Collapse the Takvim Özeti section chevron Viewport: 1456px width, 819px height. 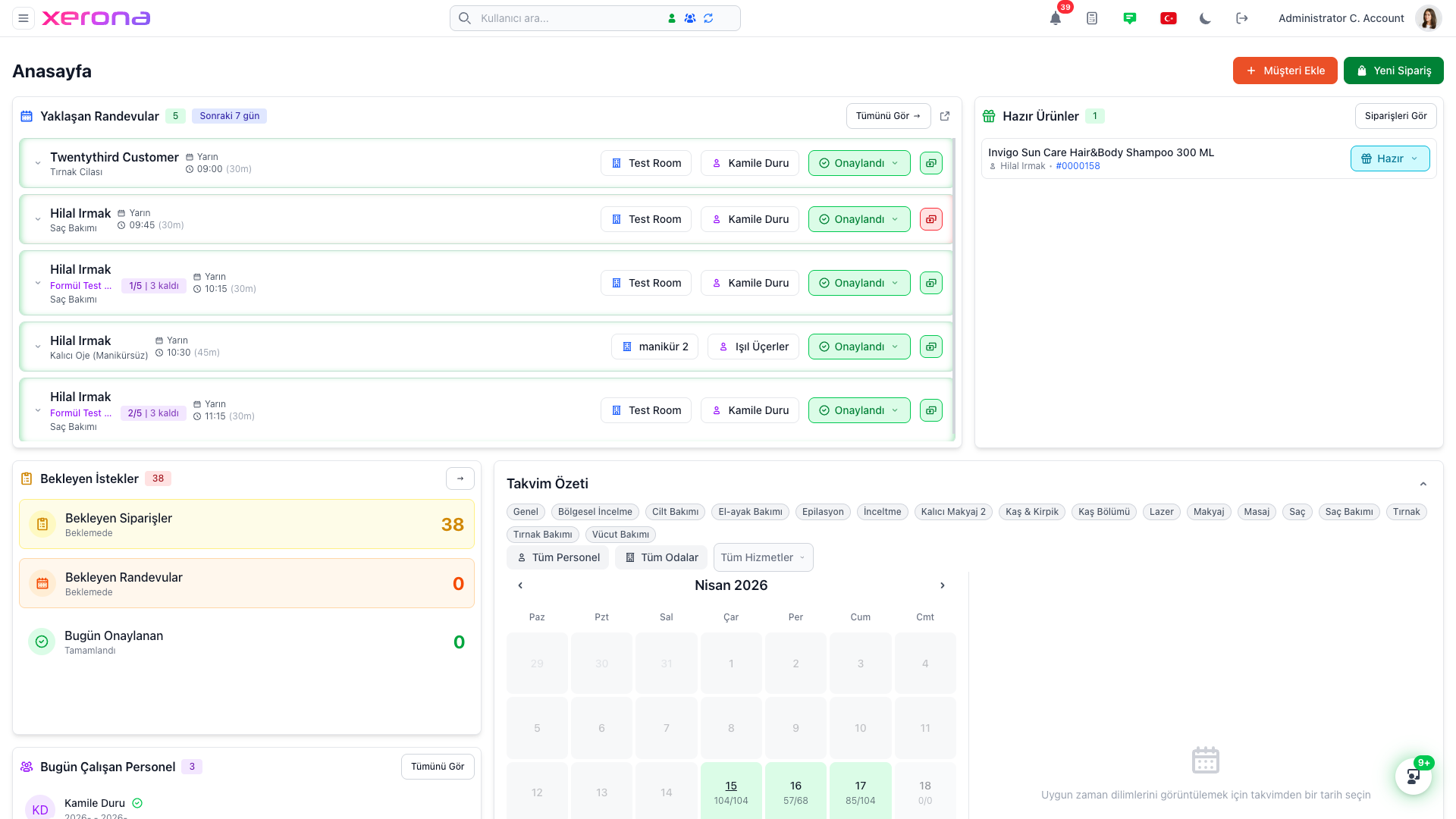tap(1423, 484)
